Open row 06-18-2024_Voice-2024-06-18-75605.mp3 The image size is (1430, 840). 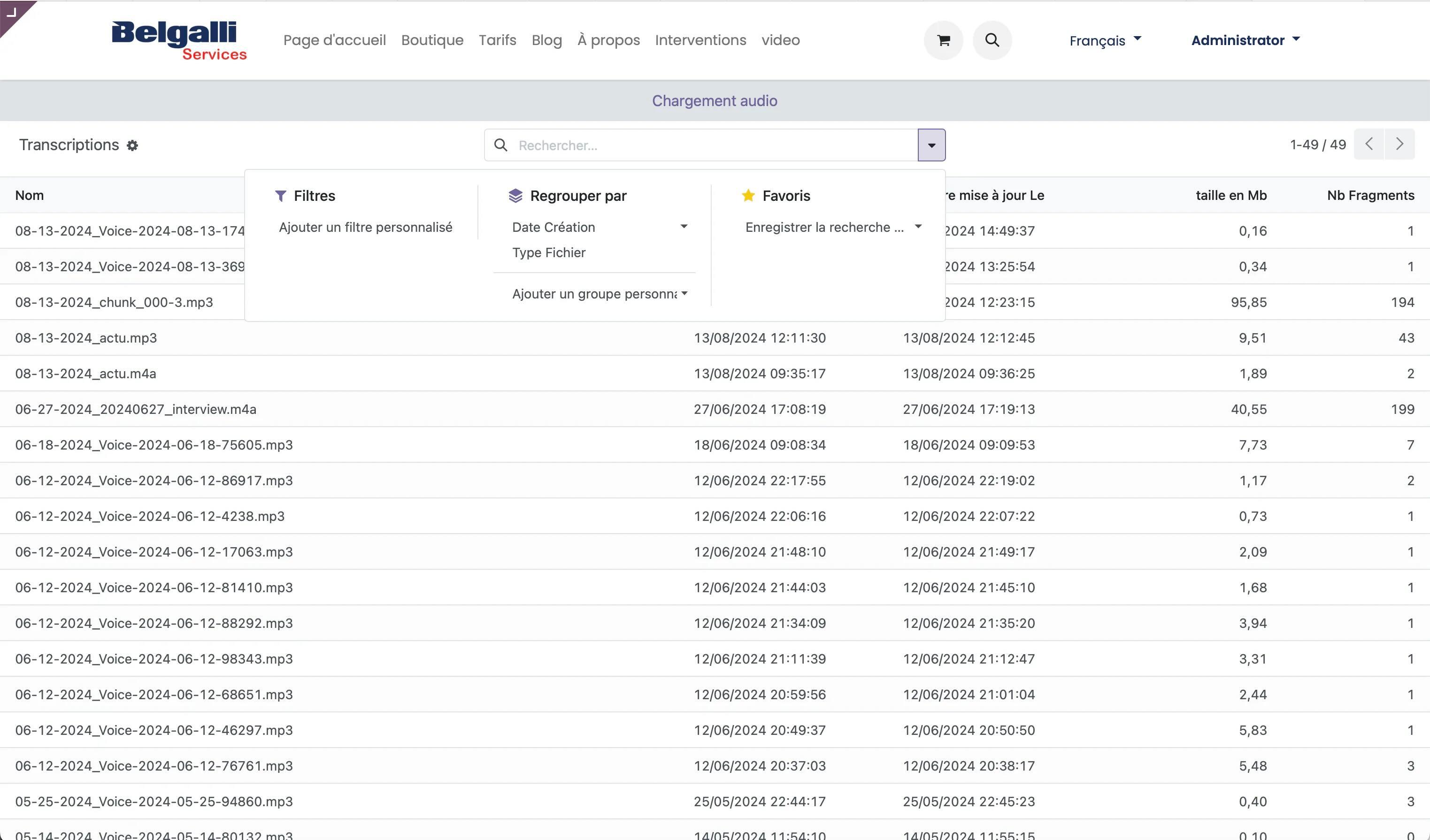point(715,445)
